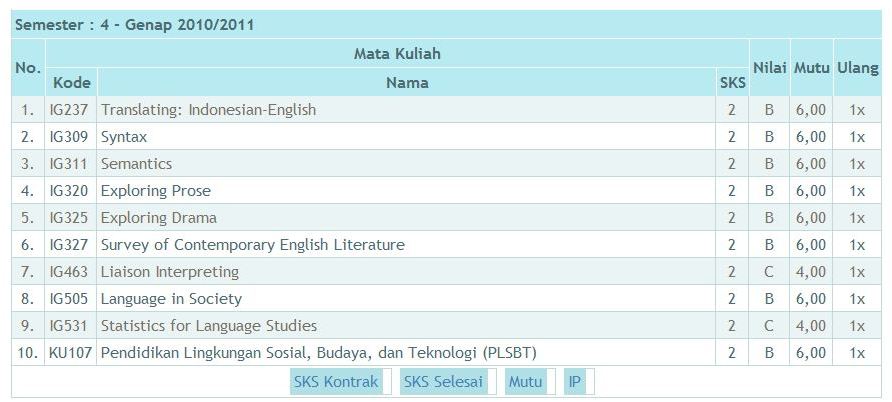The height and width of the screenshot is (402, 892).
Task: Select the SKS Kontrak label below table
Action: (x=336, y=381)
